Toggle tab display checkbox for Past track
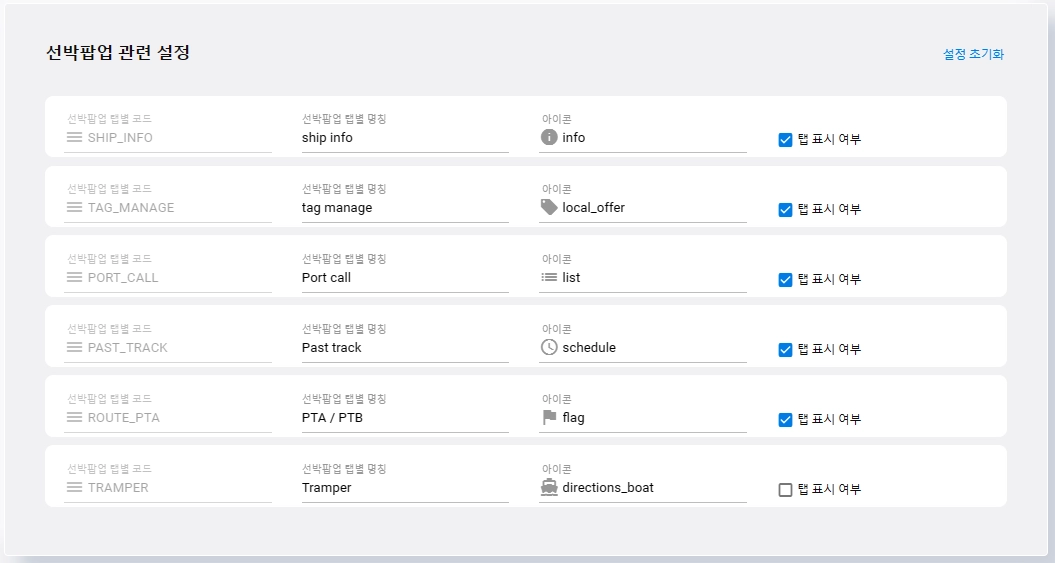The width and height of the screenshot is (1055, 563). pyautogui.click(x=785, y=349)
